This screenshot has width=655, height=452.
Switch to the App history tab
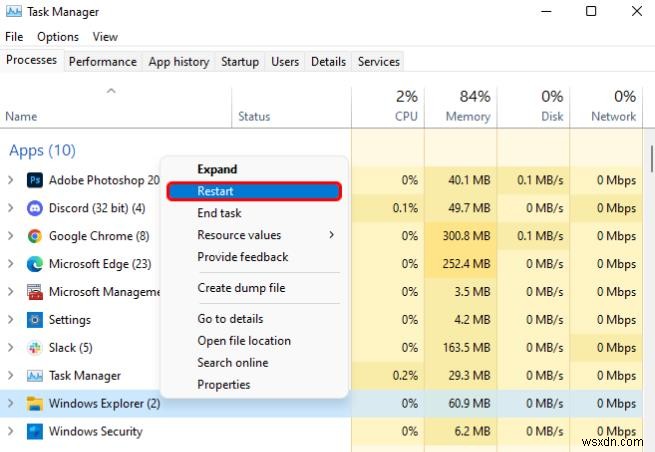pos(179,62)
